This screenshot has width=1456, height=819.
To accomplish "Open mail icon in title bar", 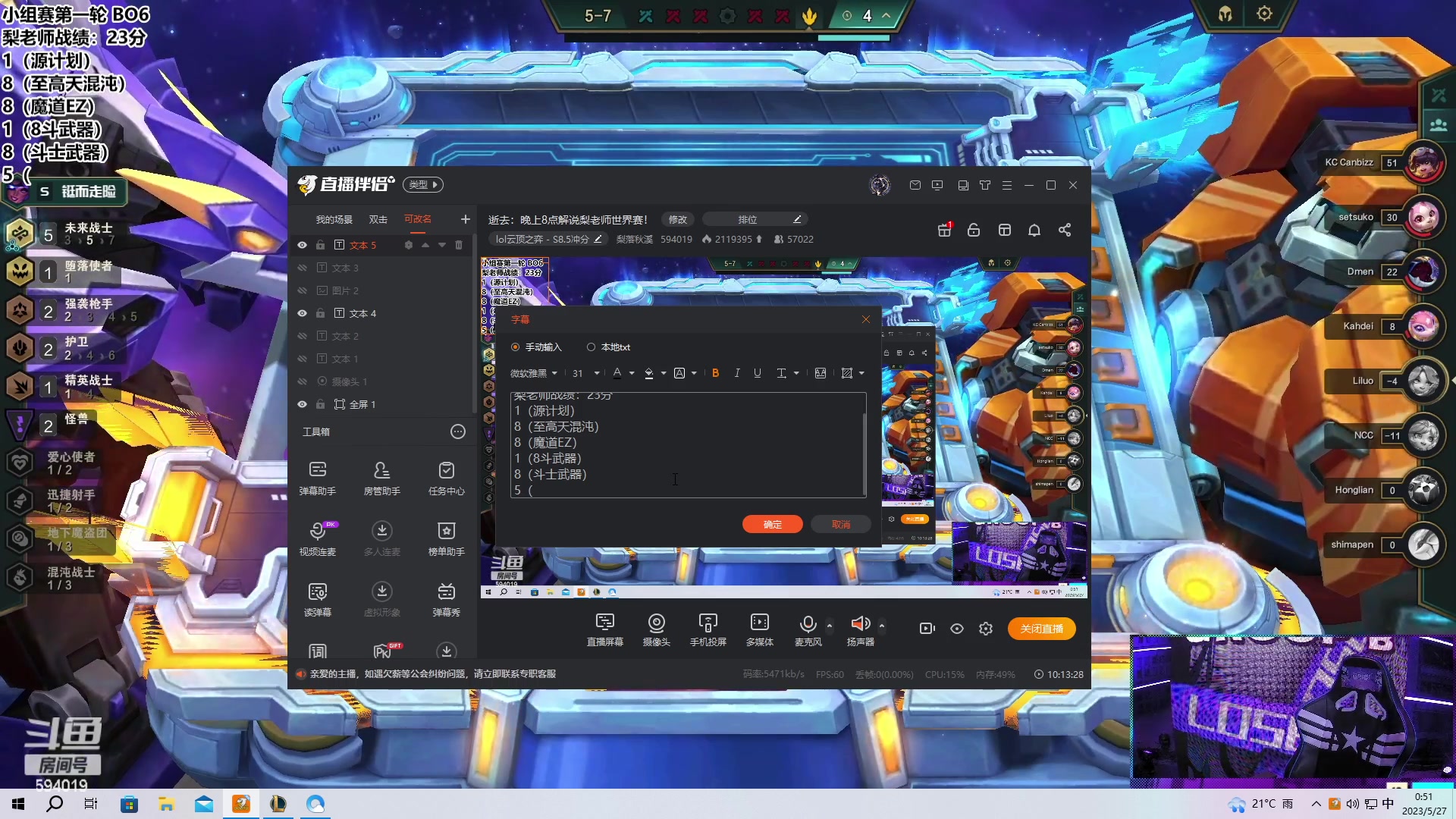I will (x=915, y=185).
